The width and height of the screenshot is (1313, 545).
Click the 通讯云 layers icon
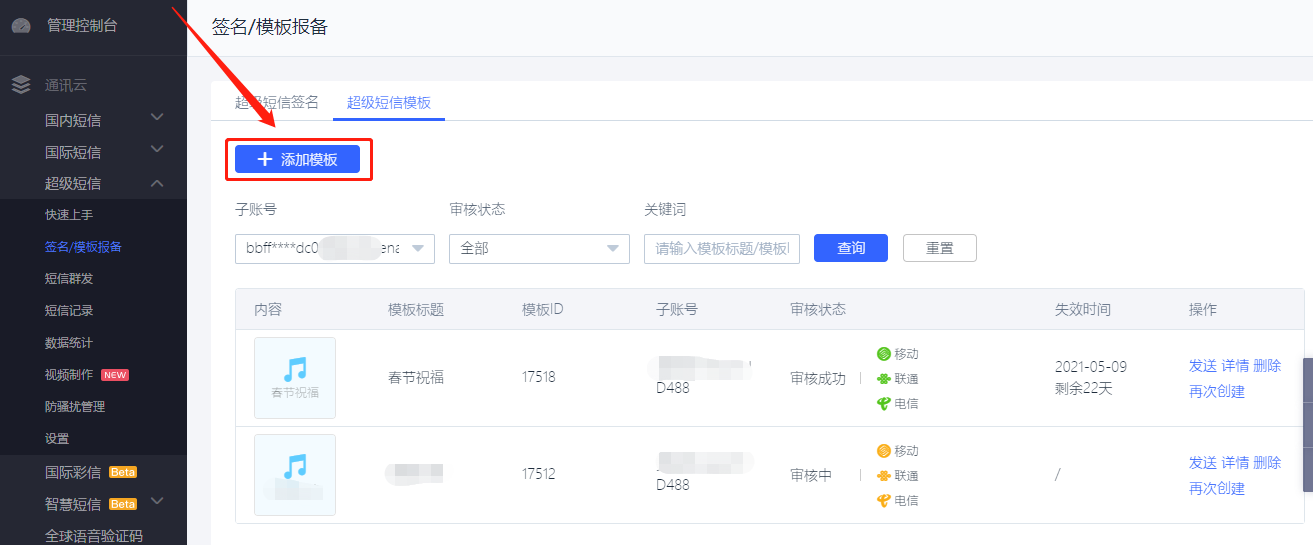(x=21, y=85)
